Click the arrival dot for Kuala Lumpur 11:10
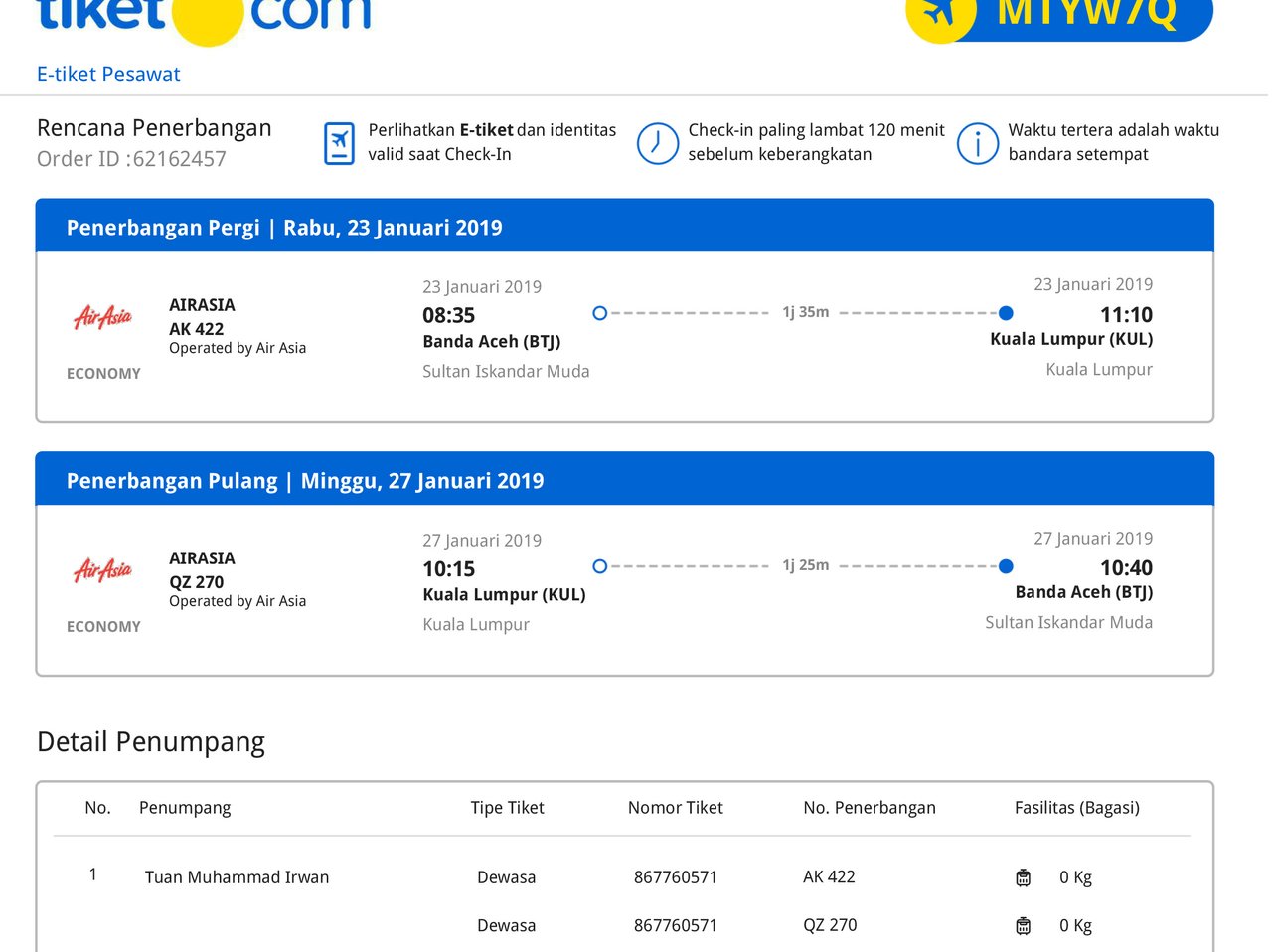 point(1006,313)
